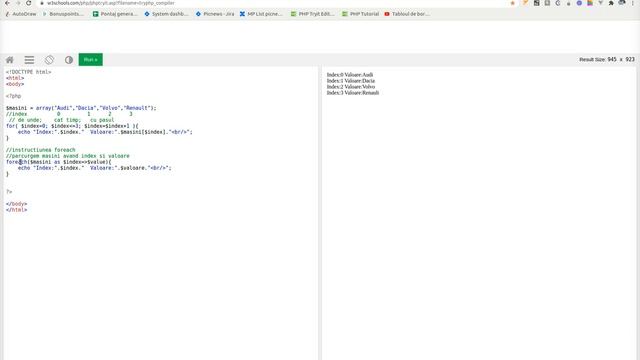Go to the W3Schools home icon
The height and width of the screenshot is (360, 640).
(x=10, y=60)
